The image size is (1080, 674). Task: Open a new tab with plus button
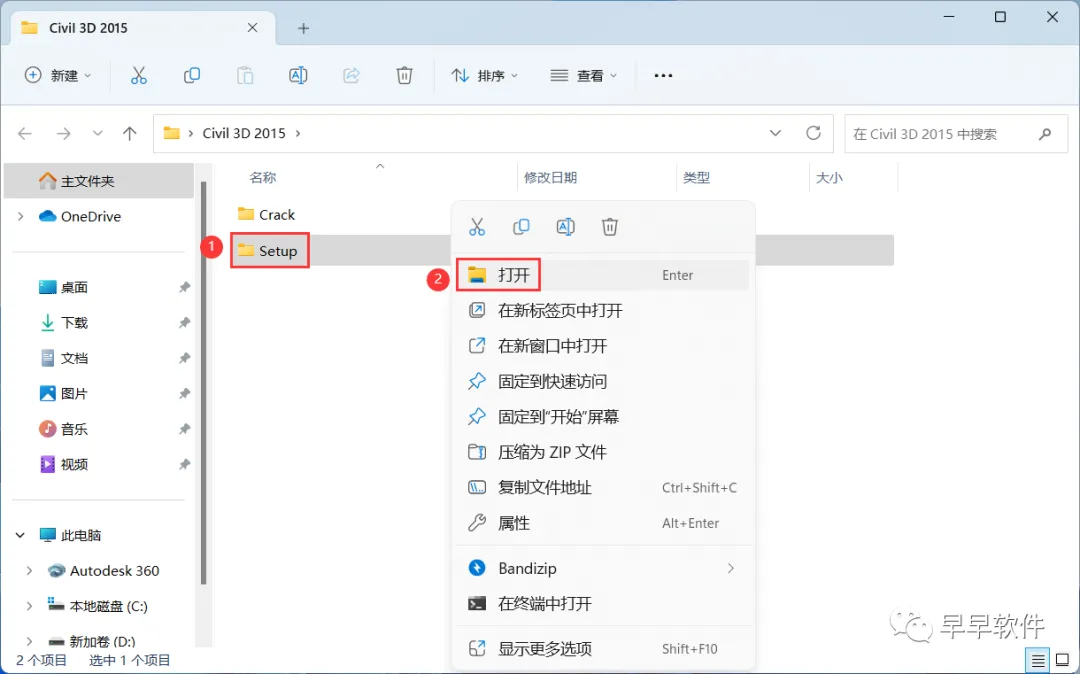(x=303, y=28)
